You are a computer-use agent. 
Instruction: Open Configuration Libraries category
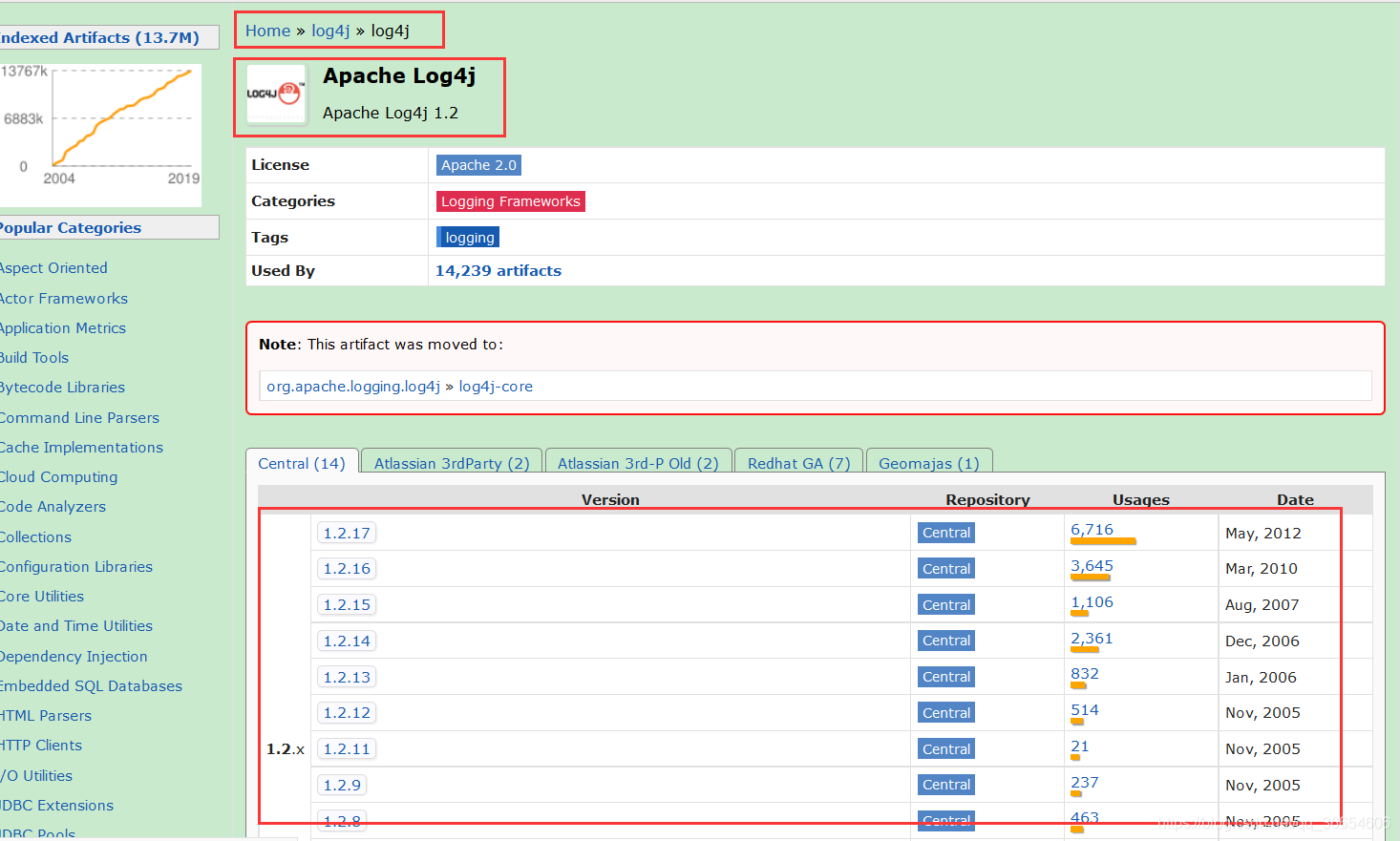click(x=75, y=567)
